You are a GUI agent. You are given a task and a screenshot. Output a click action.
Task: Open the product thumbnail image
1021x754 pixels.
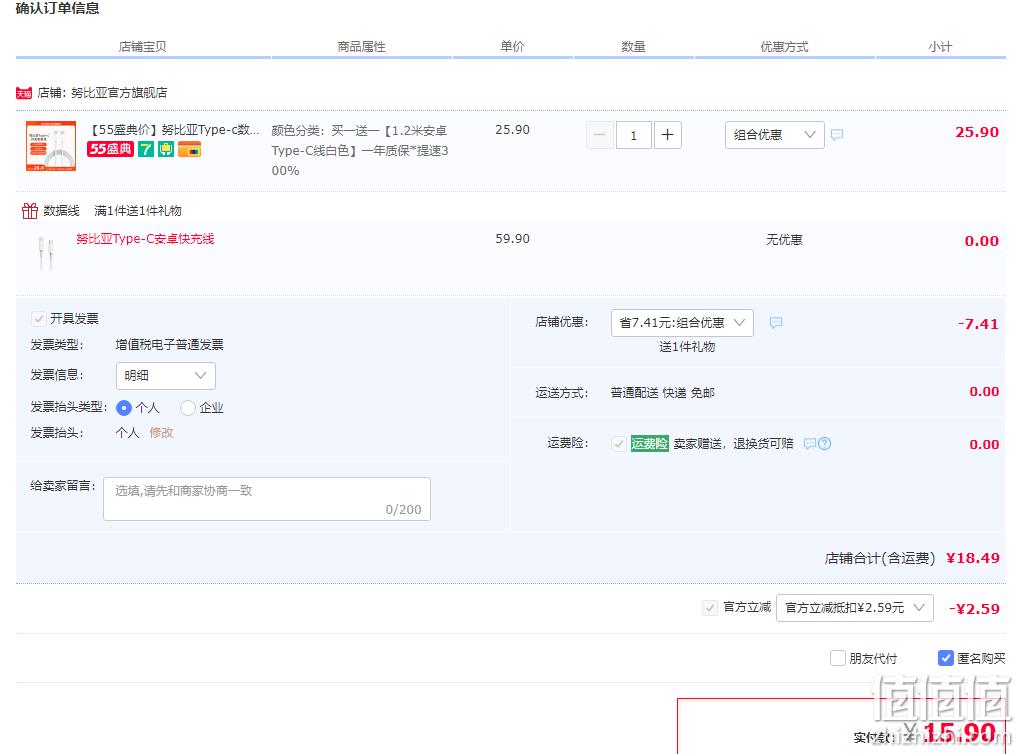tap(51, 146)
